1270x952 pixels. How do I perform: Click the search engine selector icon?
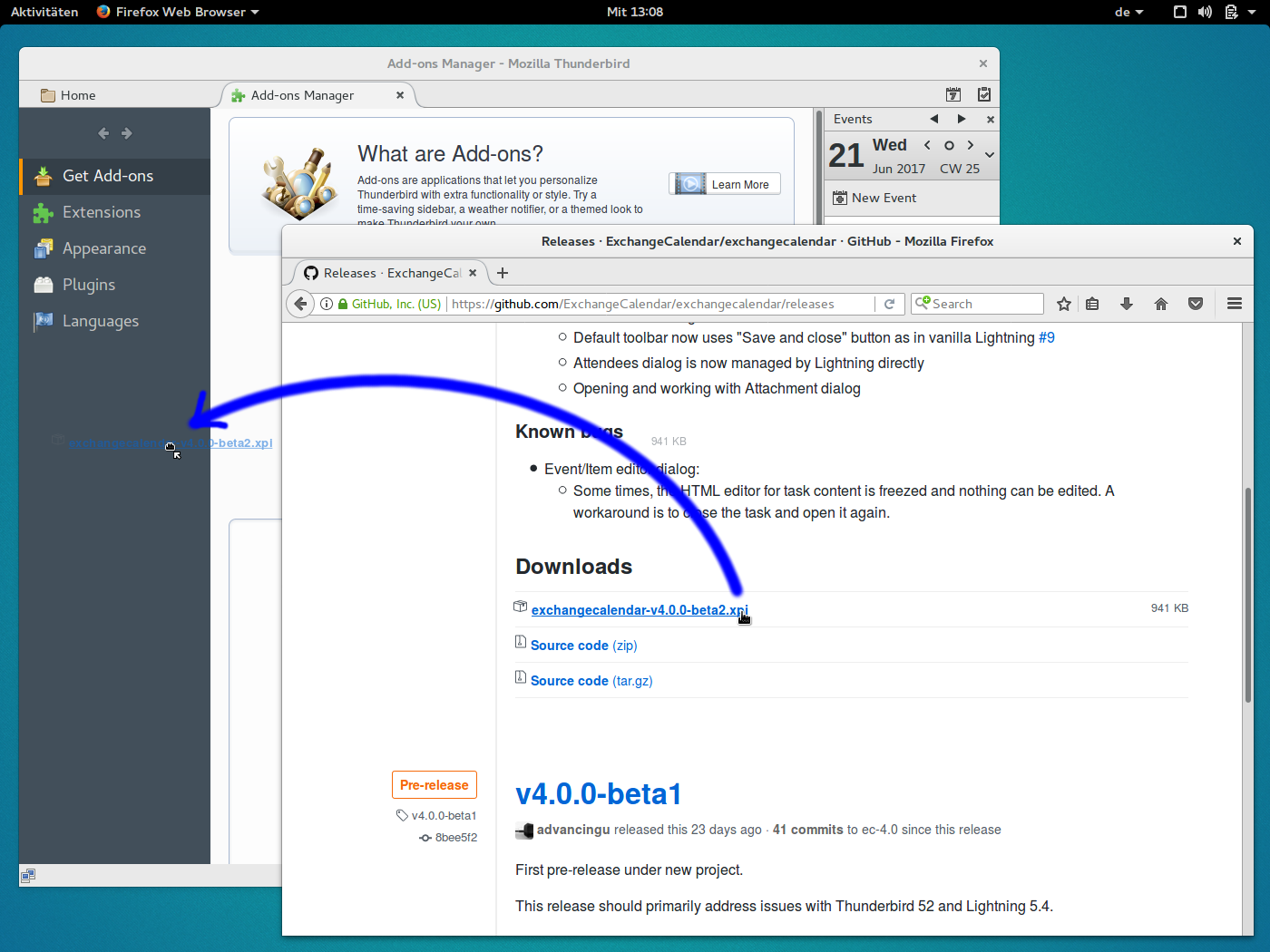[923, 303]
